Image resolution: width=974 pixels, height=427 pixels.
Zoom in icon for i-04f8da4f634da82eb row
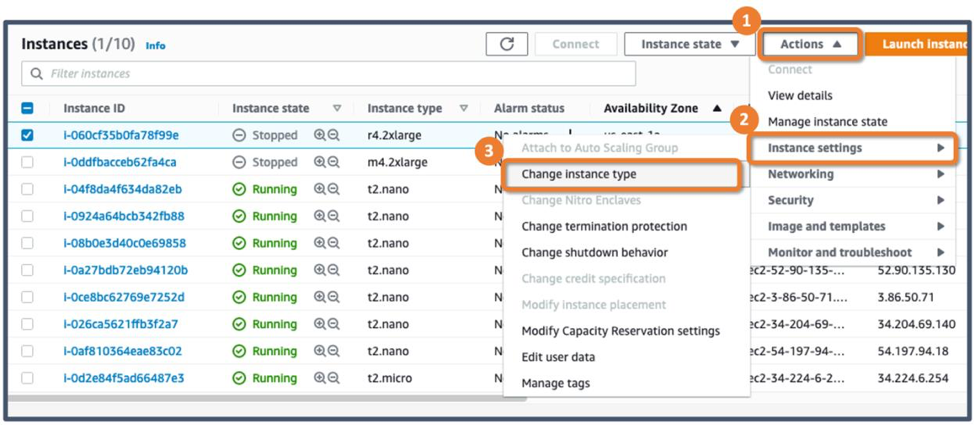[x=320, y=189]
